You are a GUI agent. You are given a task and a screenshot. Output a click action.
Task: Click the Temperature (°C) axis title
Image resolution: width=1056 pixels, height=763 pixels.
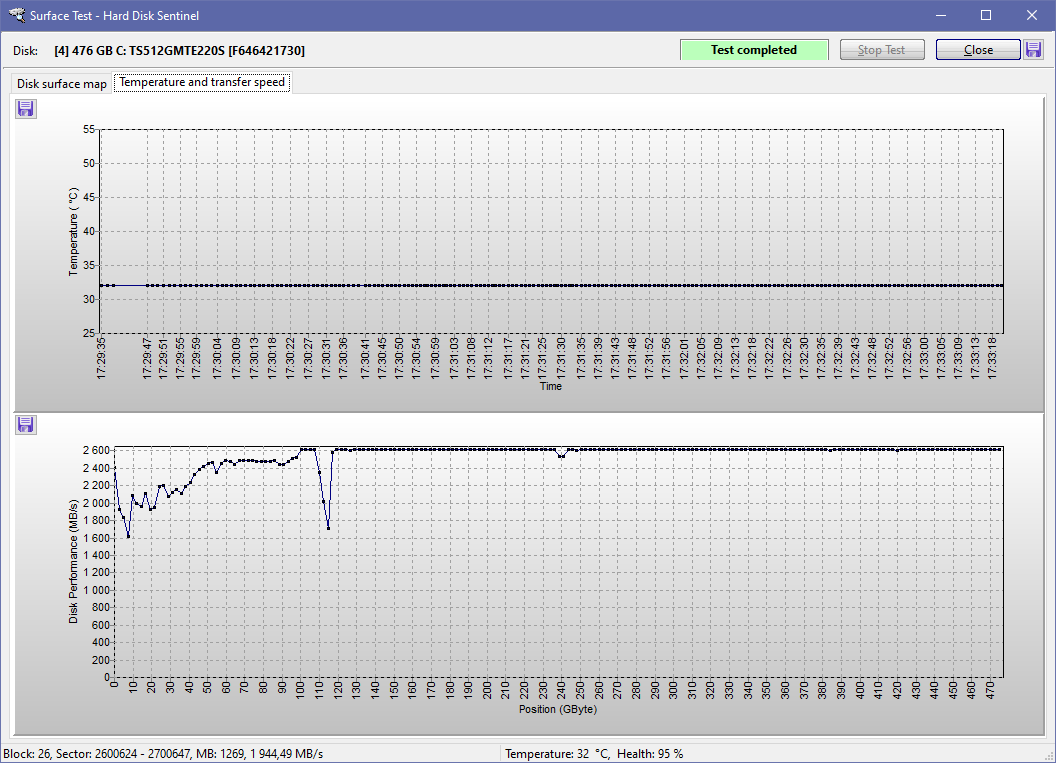point(73,232)
